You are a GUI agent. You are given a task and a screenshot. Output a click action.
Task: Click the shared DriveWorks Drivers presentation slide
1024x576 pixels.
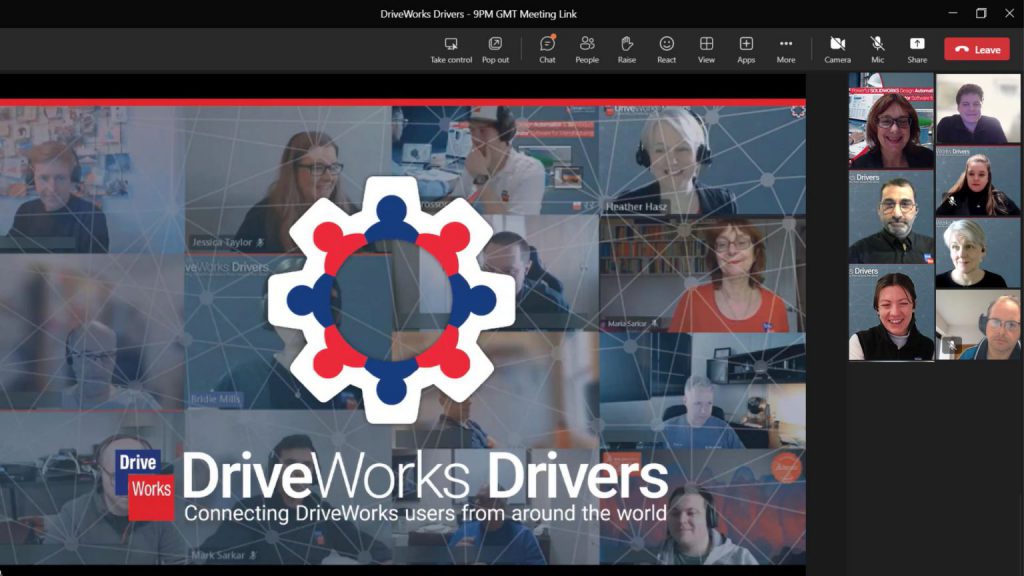click(x=402, y=332)
